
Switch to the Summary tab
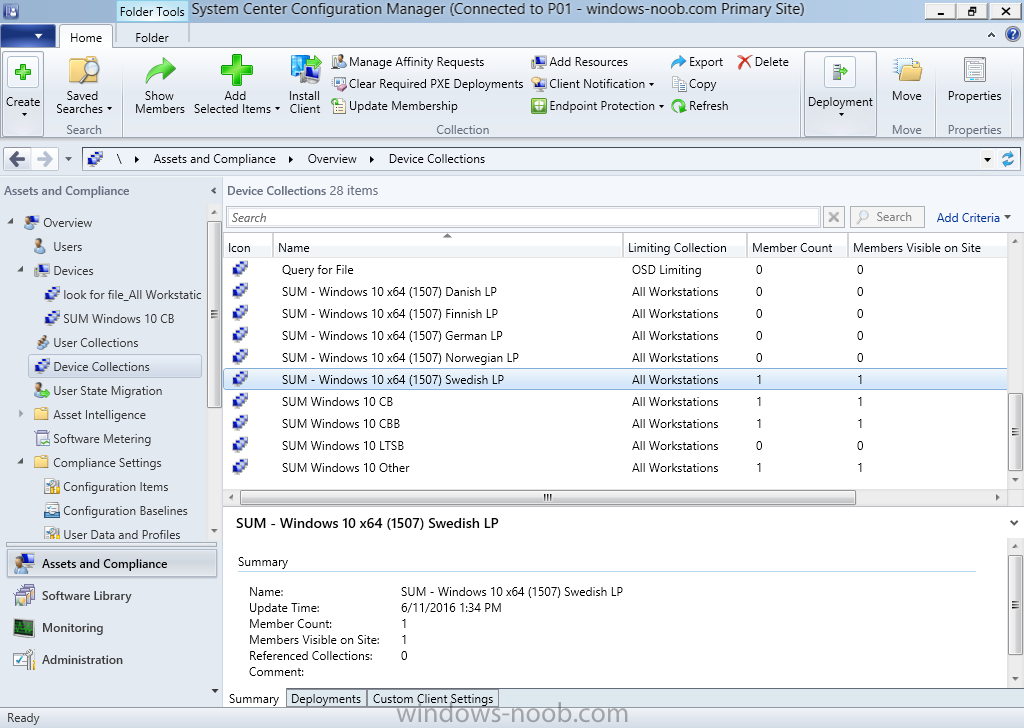253,699
